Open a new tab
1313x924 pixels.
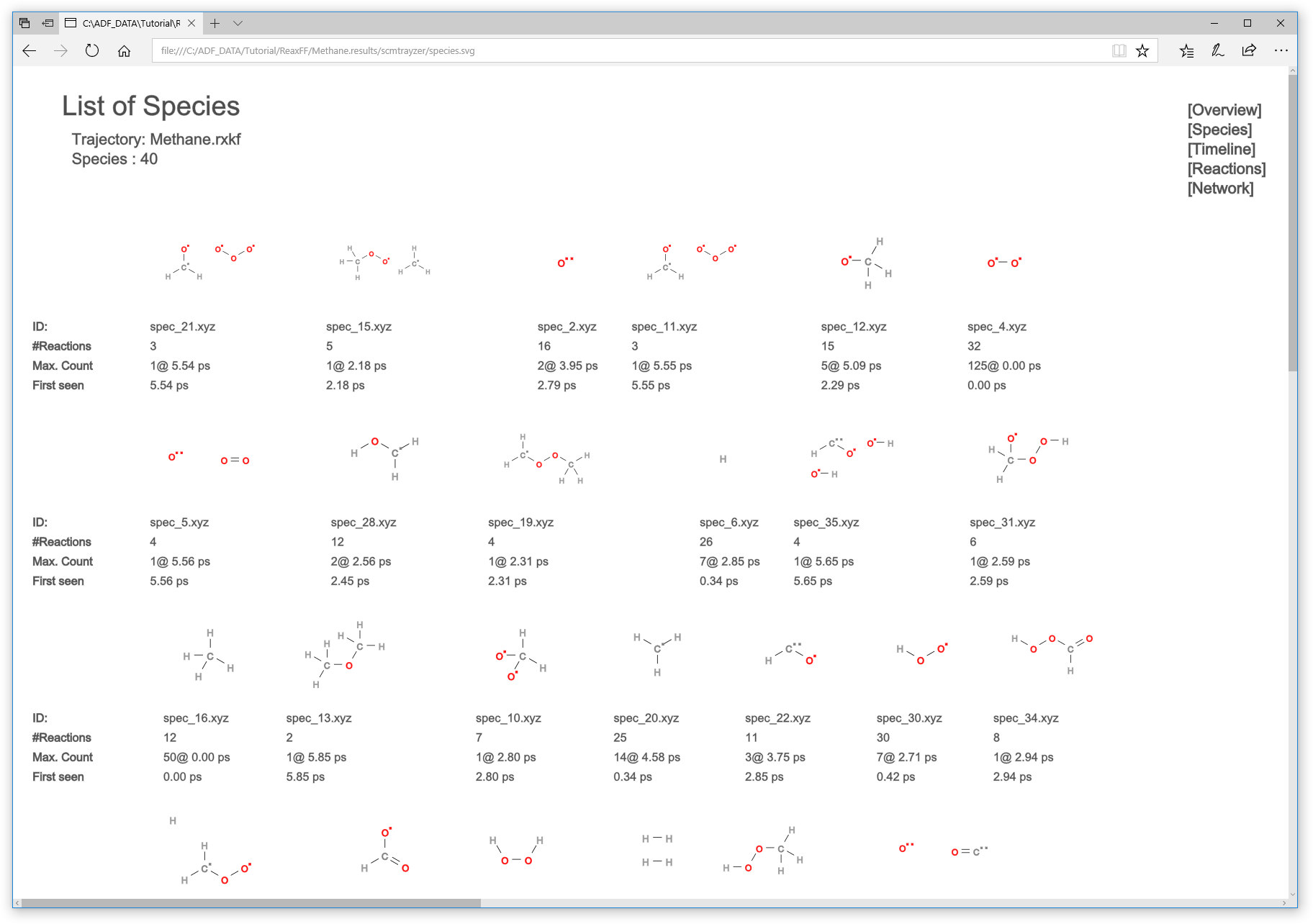[x=215, y=23]
